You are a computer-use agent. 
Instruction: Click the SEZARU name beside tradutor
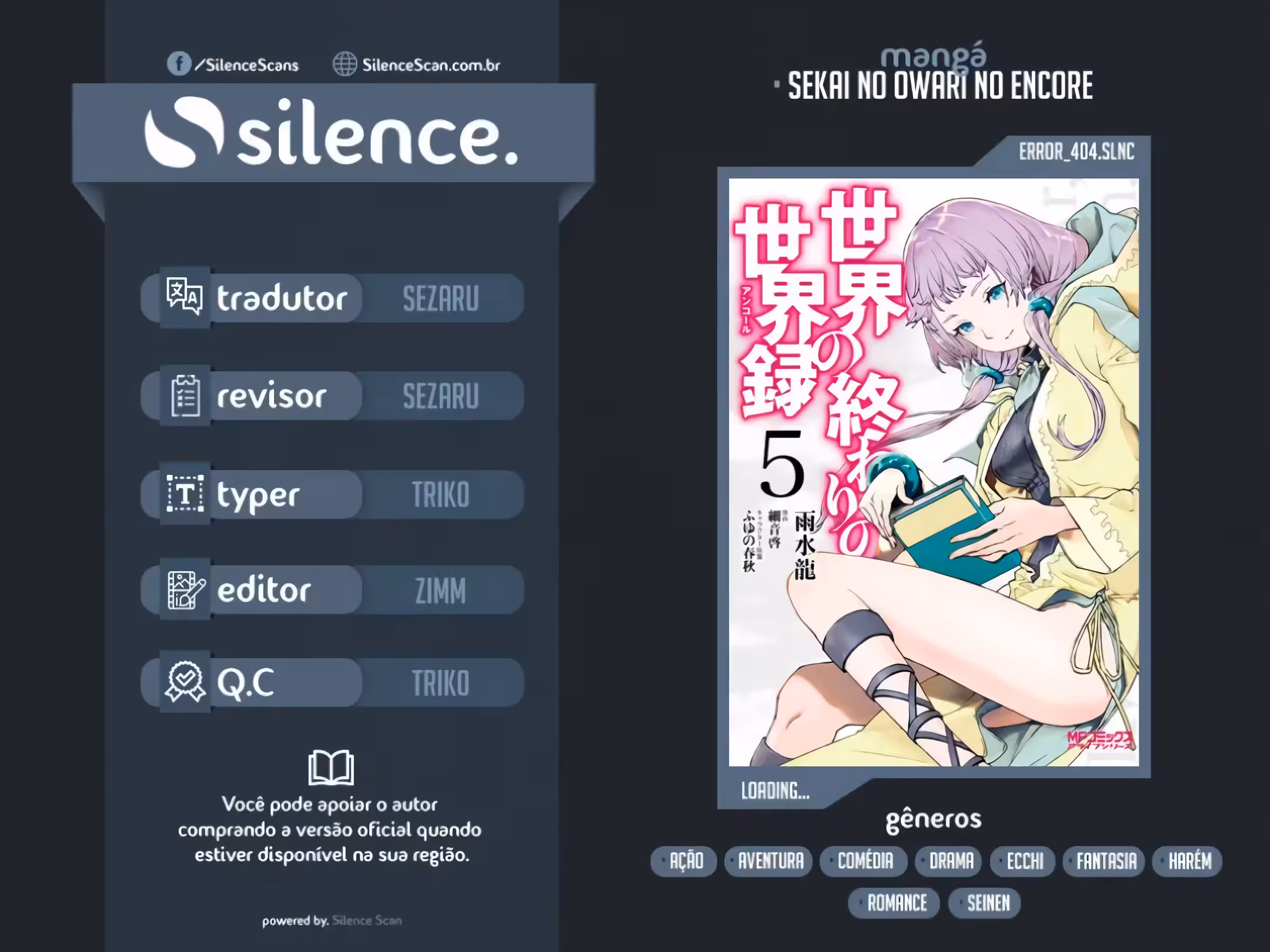point(441,299)
